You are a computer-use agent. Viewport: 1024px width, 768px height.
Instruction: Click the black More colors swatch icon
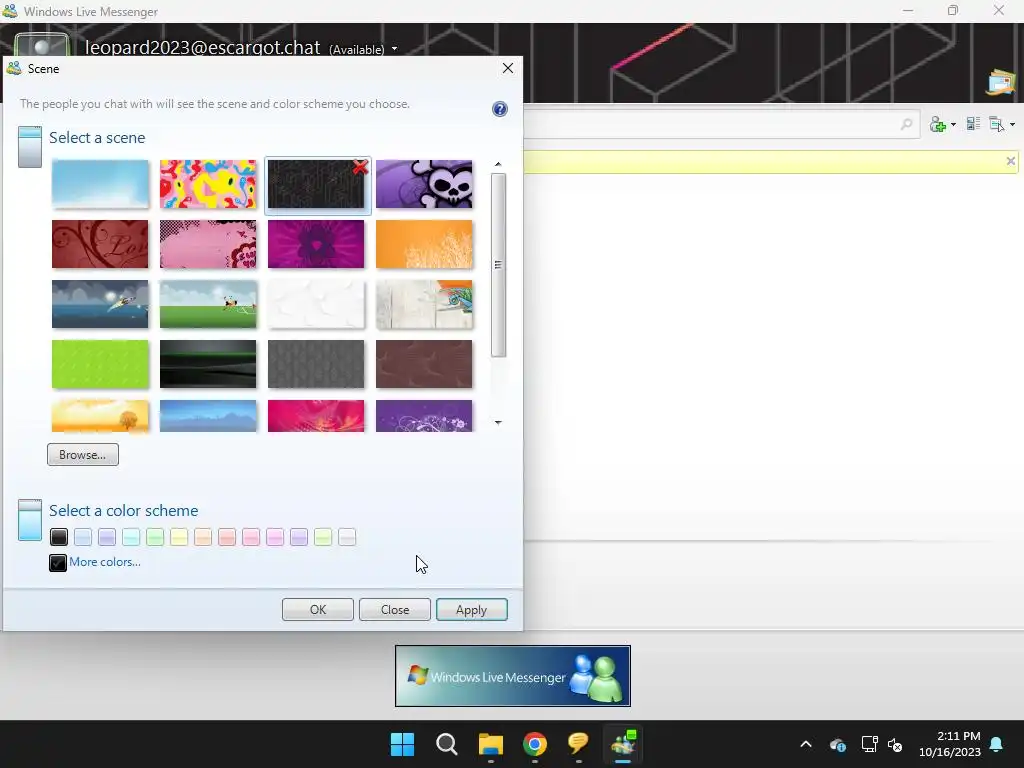click(x=57, y=562)
